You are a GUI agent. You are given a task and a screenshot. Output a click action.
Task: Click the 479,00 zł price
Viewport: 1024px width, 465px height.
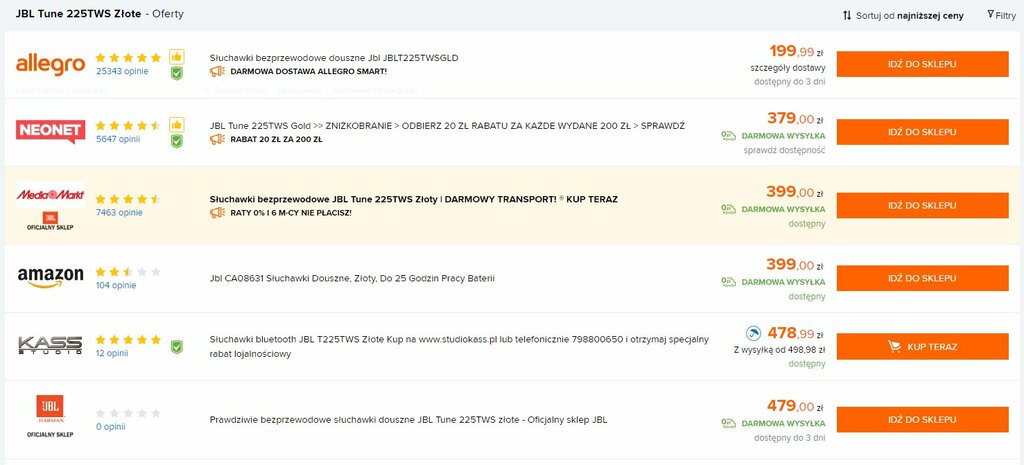click(x=796, y=406)
